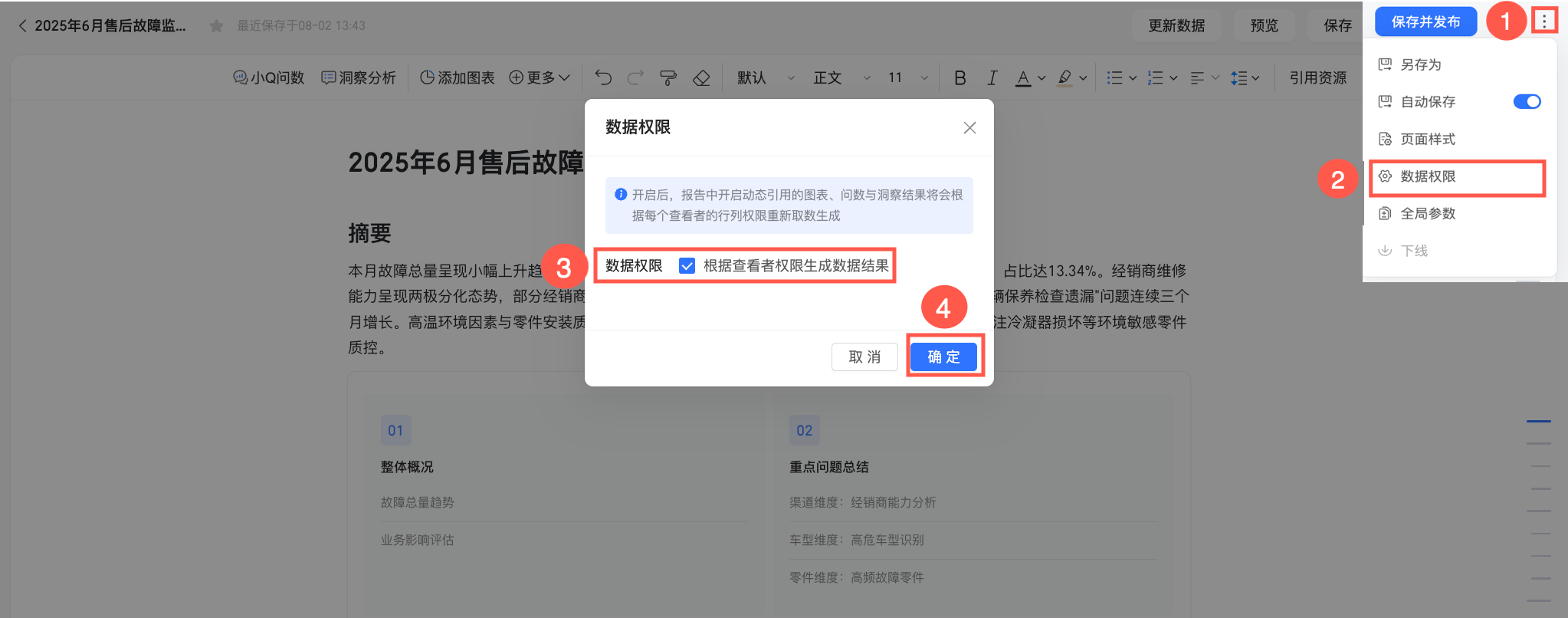Open 小Q问数 assistant
Image resolution: width=1568 pixels, height=618 pixels.
click(269, 77)
